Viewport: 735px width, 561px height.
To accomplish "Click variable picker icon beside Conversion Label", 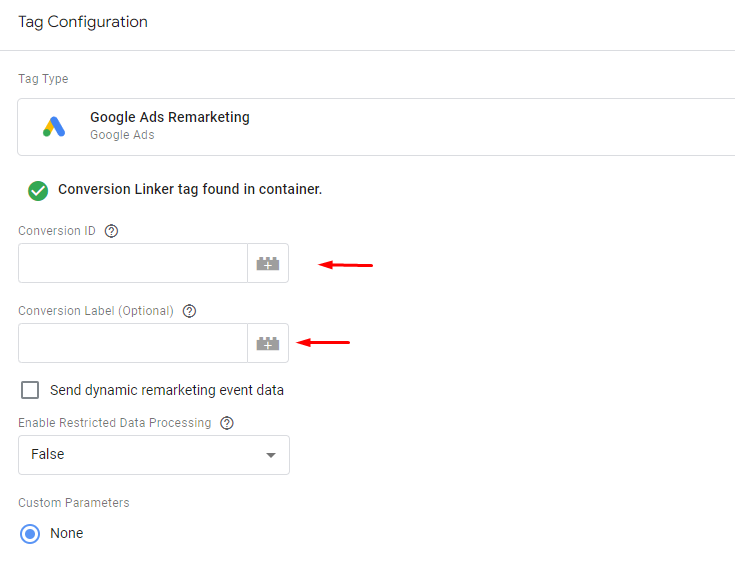I will tap(268, 343).
